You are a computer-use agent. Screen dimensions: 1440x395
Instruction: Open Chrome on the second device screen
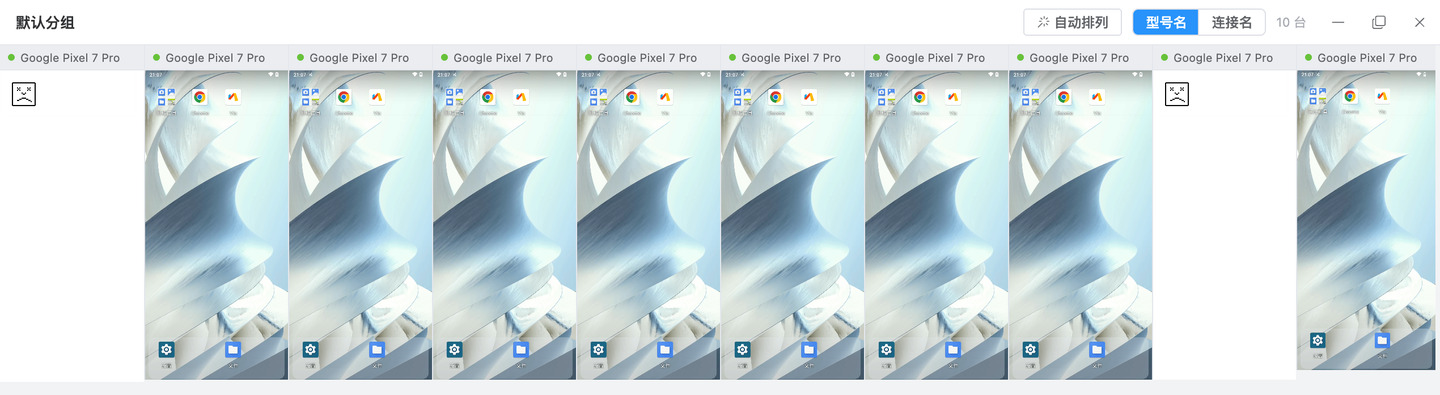coord(199,97)
